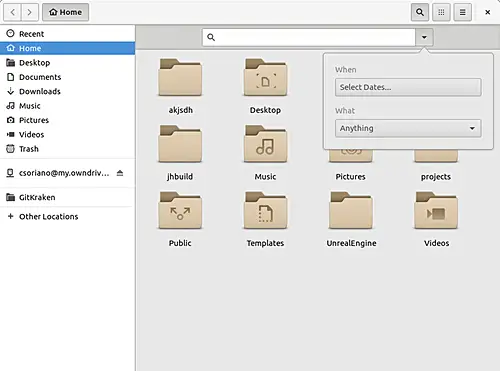Toggle the search magnifier button in header

click(x=420, y=12)
